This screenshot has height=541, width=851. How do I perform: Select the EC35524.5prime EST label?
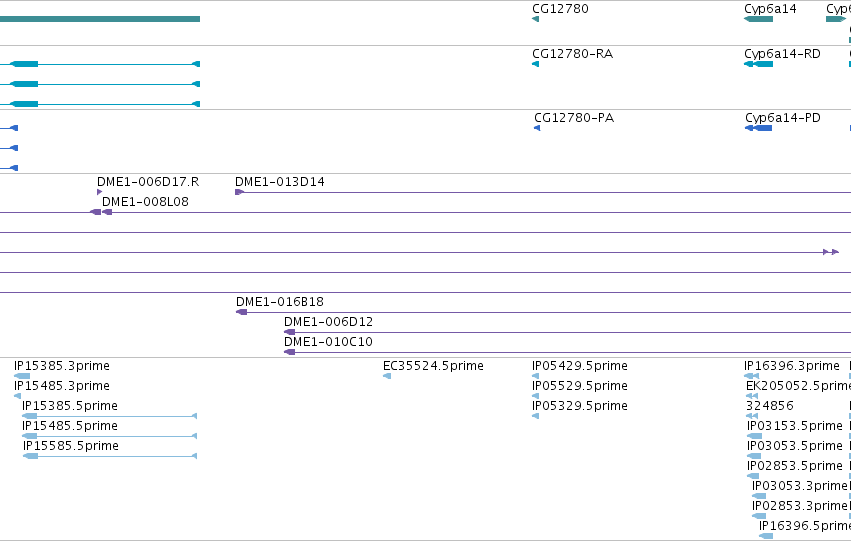coord(433,366)
